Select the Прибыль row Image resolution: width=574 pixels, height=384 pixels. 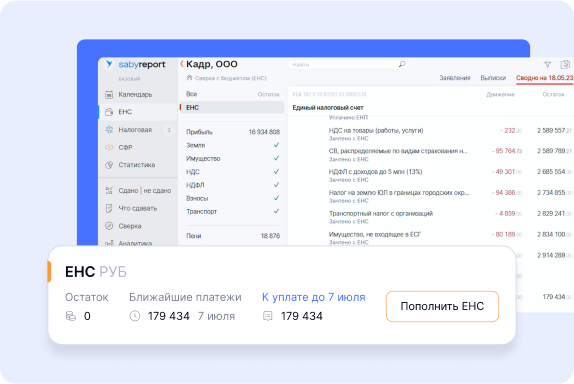232,132
